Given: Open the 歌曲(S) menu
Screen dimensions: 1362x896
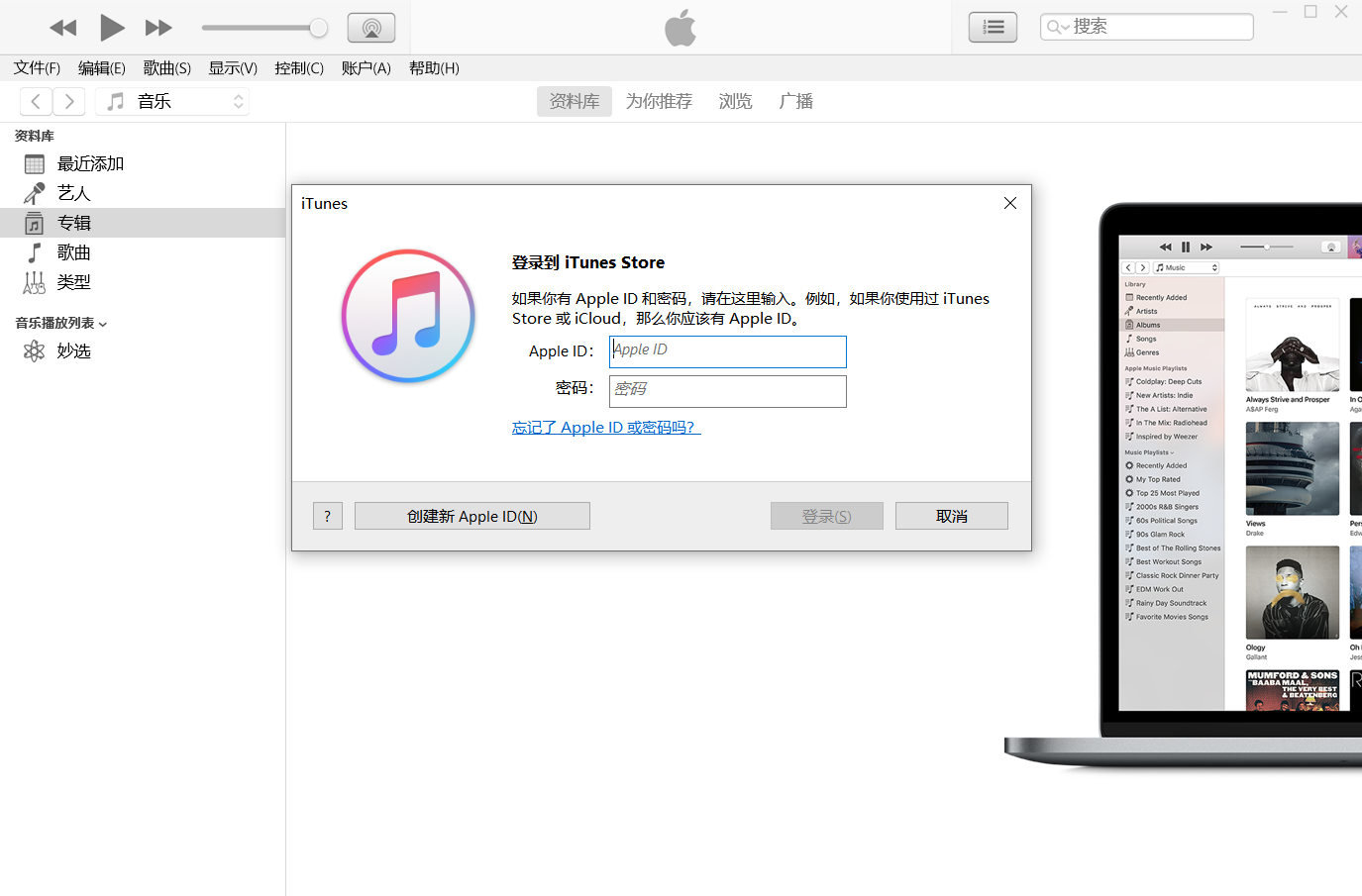Looking at the screenshot, I should [167, 68].
